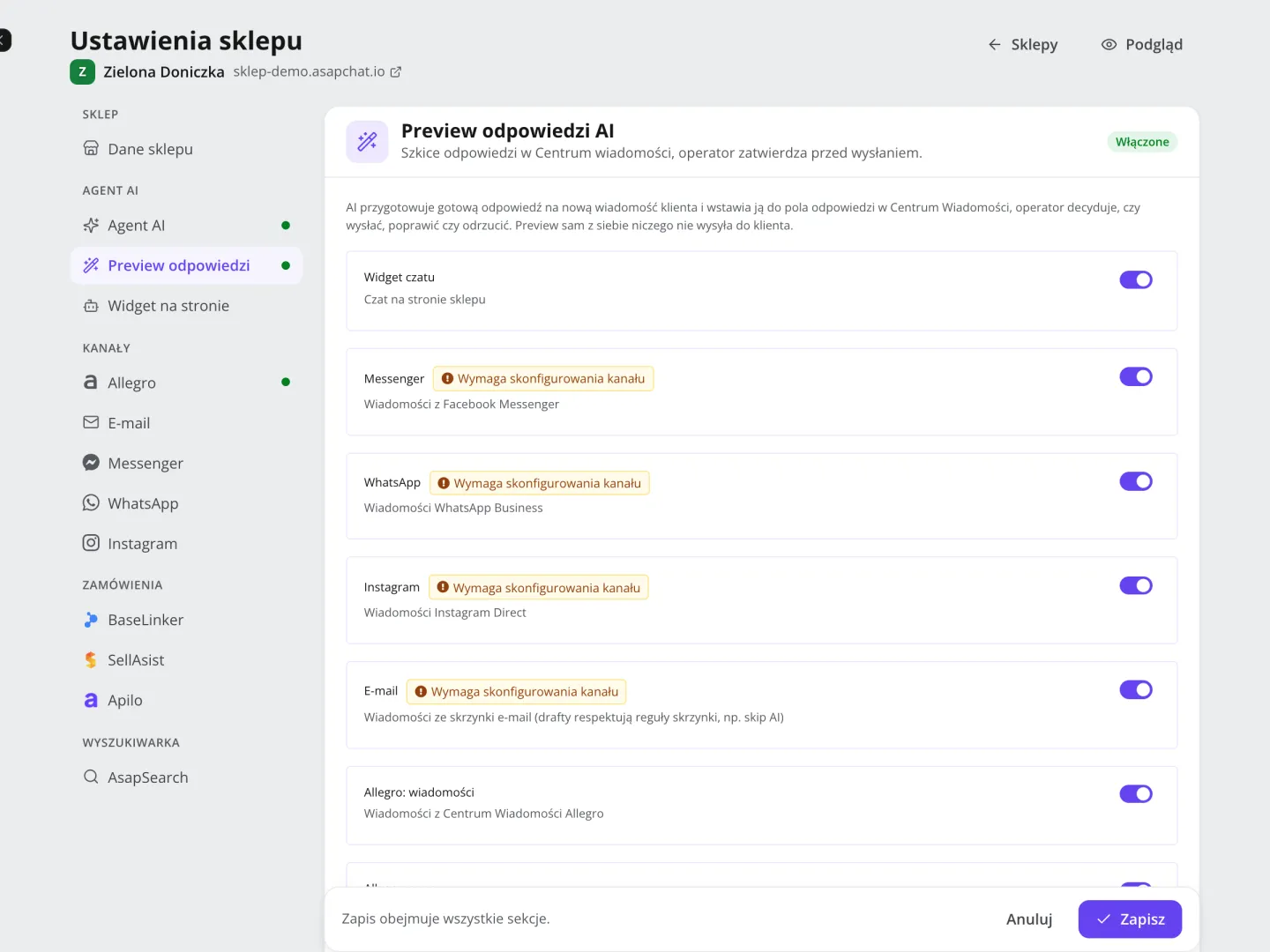Open Widget na stronie section
1270x952 pixels.
pos(186,306)
